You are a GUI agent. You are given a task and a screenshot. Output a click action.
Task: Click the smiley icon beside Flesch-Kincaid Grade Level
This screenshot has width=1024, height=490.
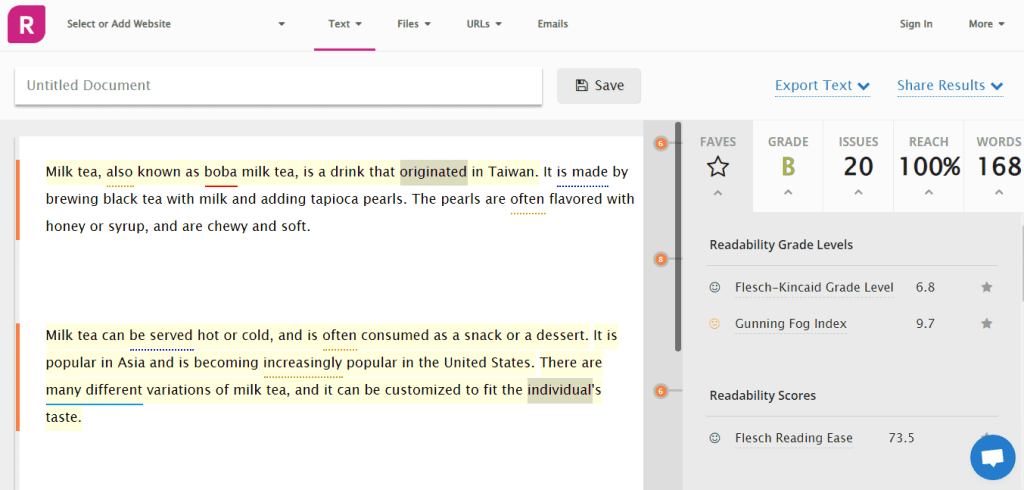[715, 288]
